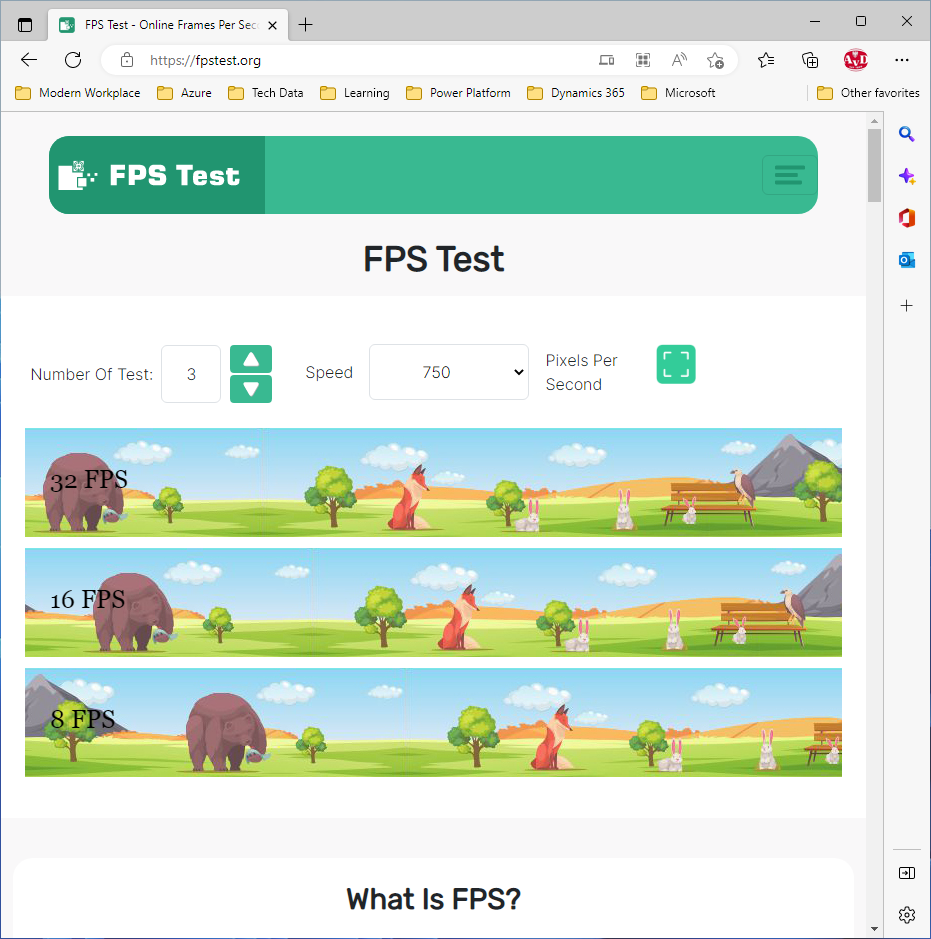Open the Power Platform favorites folder
Viewport: 931px width, 939px height.
(x=459, y=93)
